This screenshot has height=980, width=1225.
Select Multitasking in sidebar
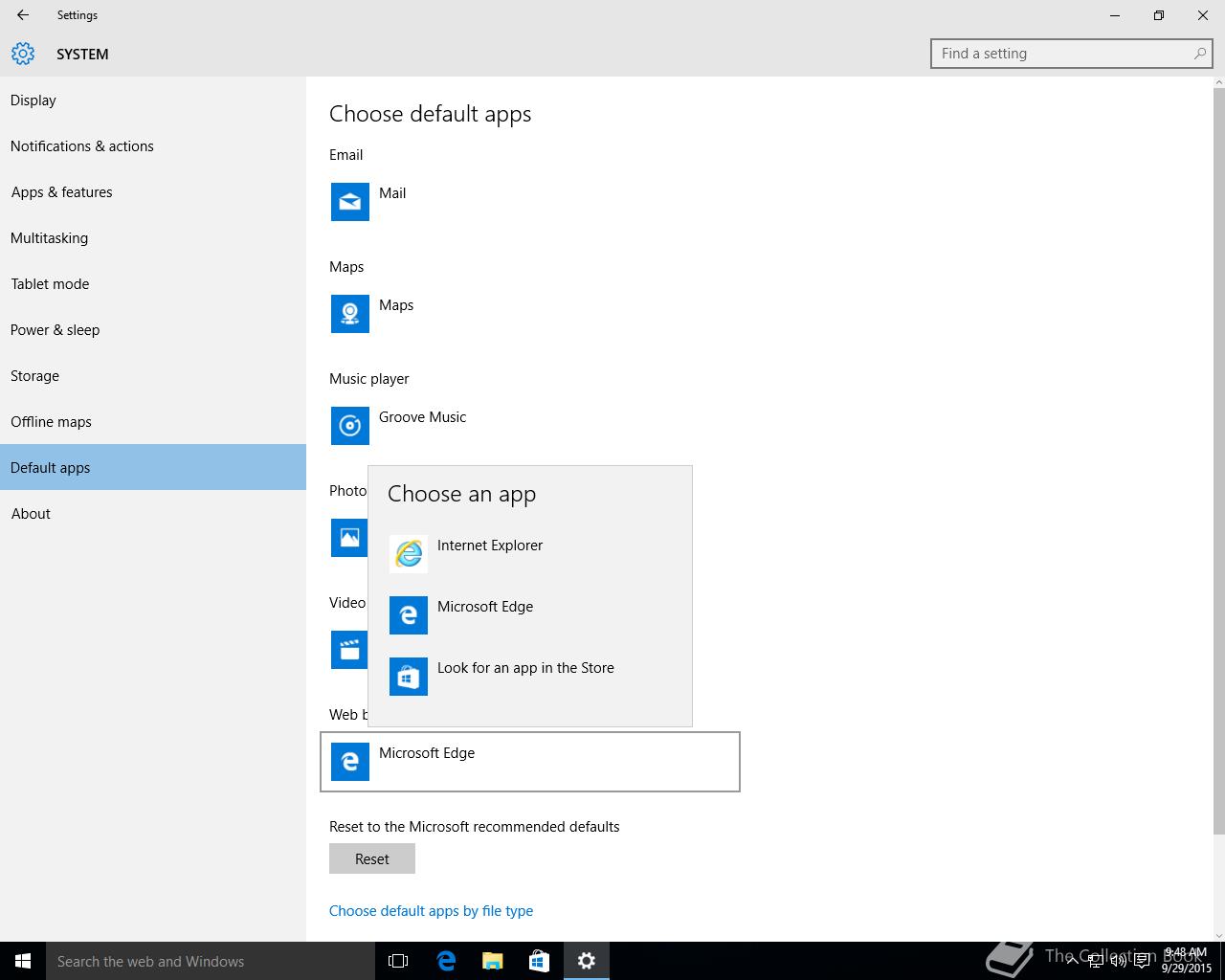coord(153,238)
